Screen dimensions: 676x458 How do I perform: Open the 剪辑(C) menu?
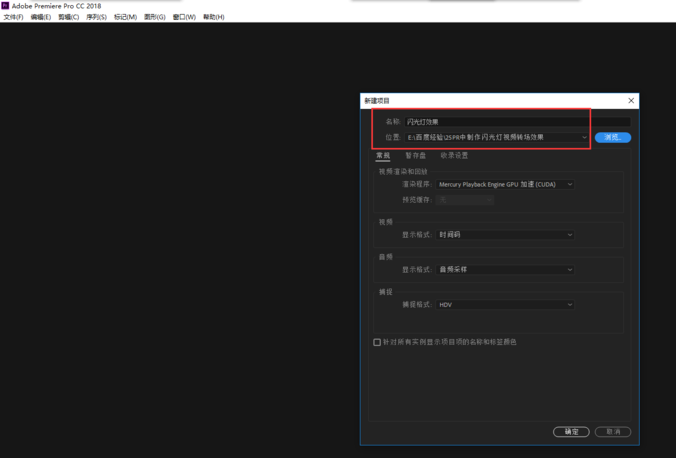point(69,17)
